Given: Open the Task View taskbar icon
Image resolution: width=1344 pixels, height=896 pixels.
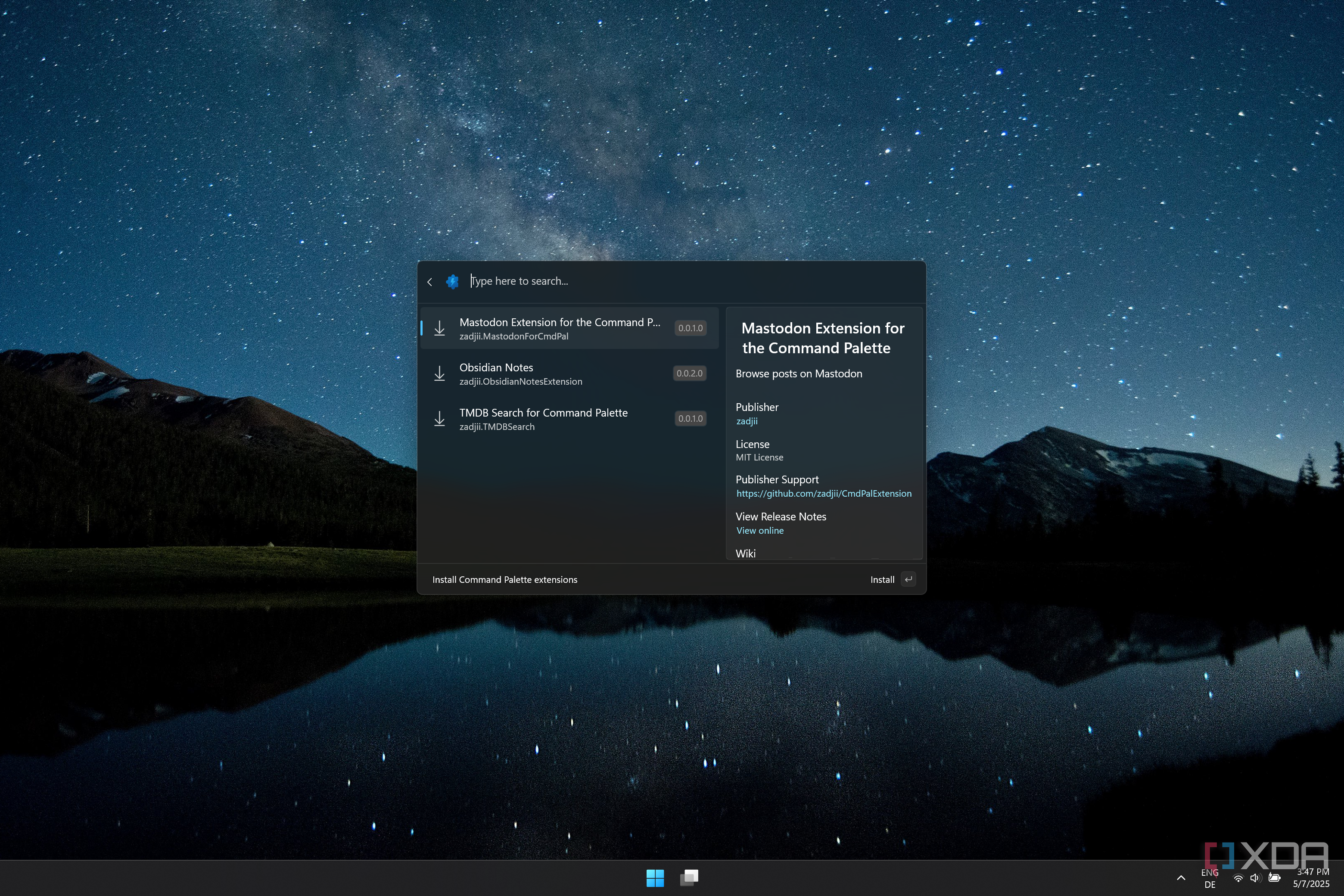Looking at the screenshot, I should [x=689, y=878].
